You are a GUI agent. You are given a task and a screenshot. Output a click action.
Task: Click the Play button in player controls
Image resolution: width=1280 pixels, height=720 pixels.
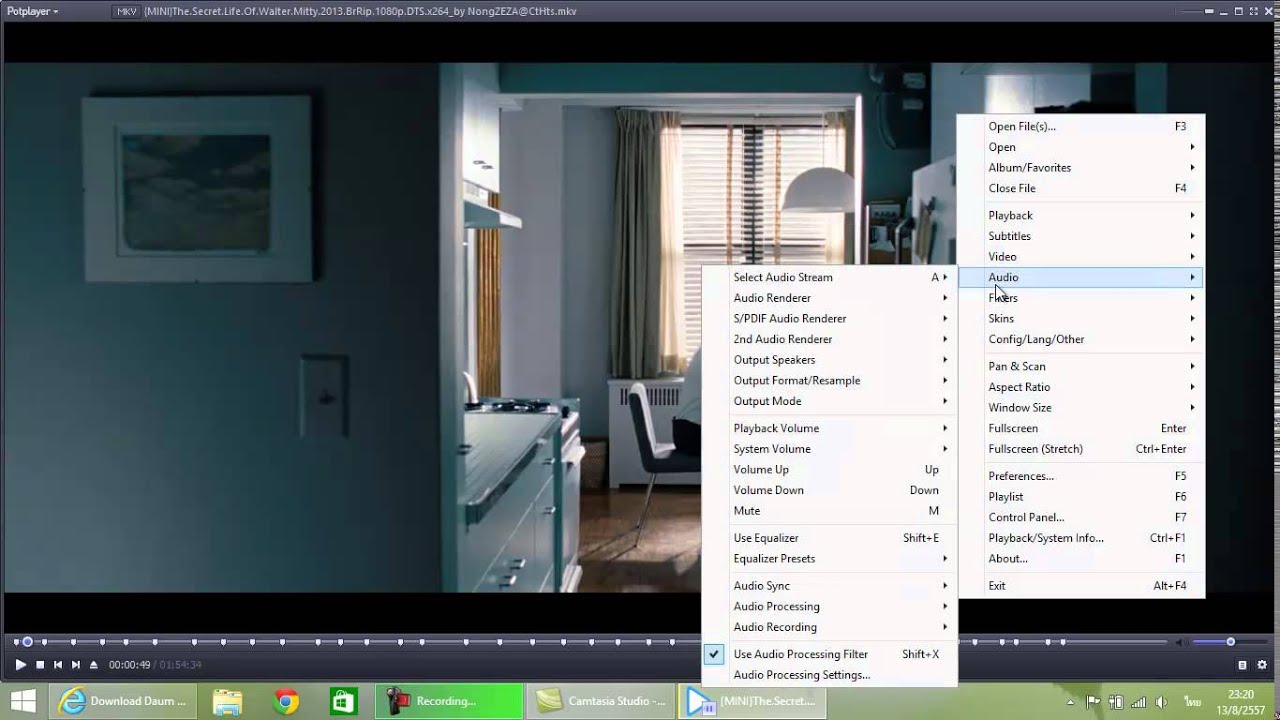[x=20, y=664]
